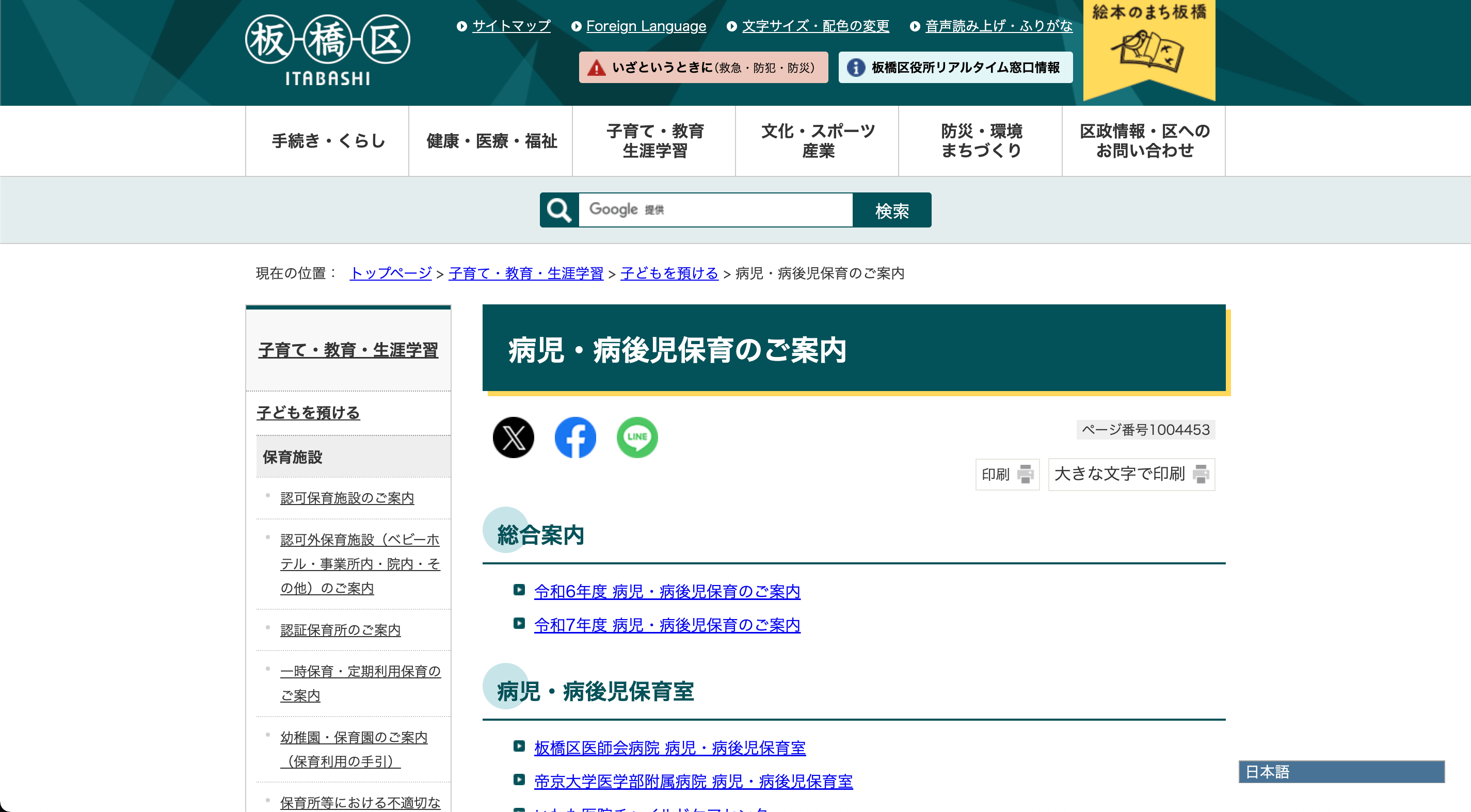1471x812 pixels.
Task: Open the 子育て・教育 生涯学習 menu
Action: pyautogui.click(x=654, y=141)
